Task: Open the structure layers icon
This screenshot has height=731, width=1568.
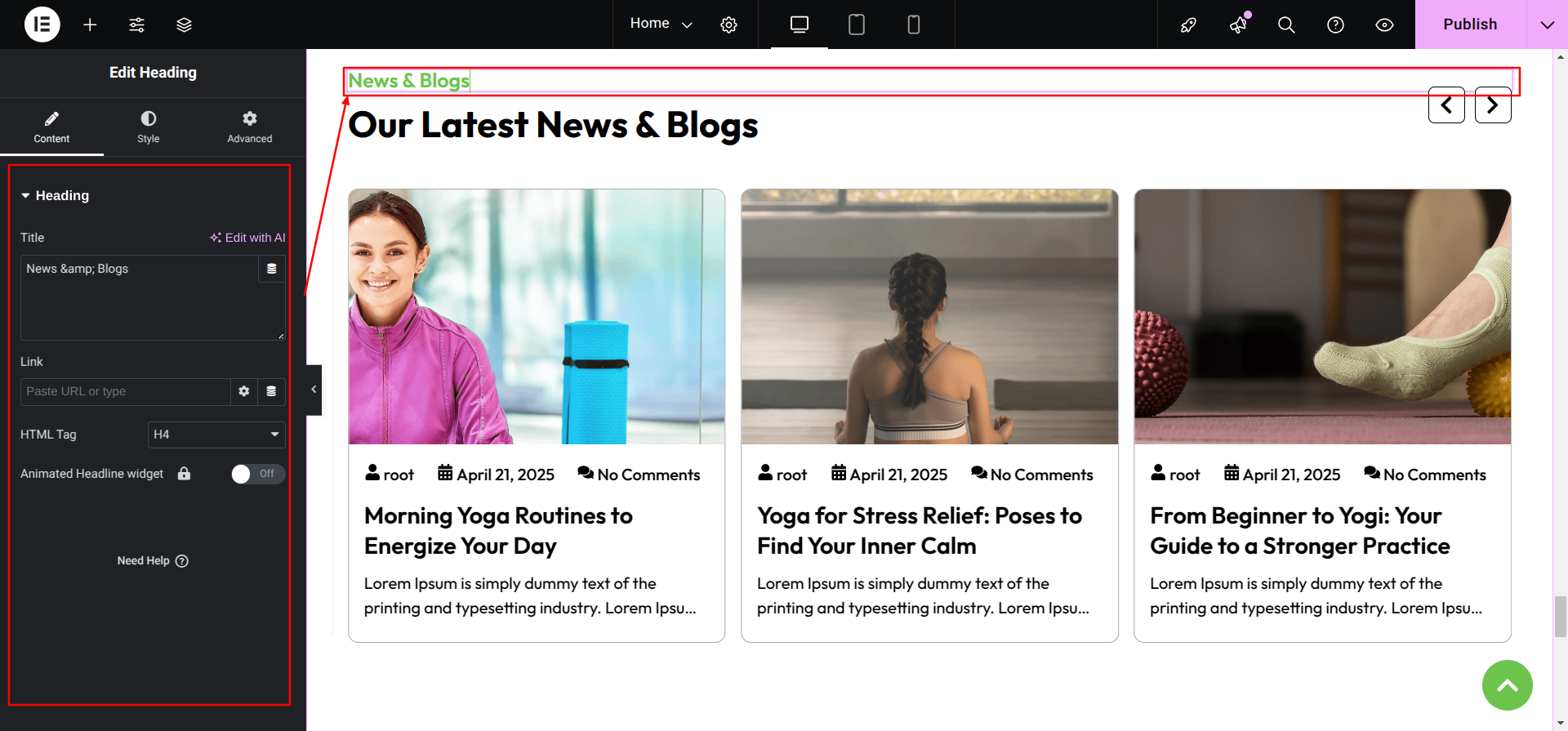Action: coord(184,25)
